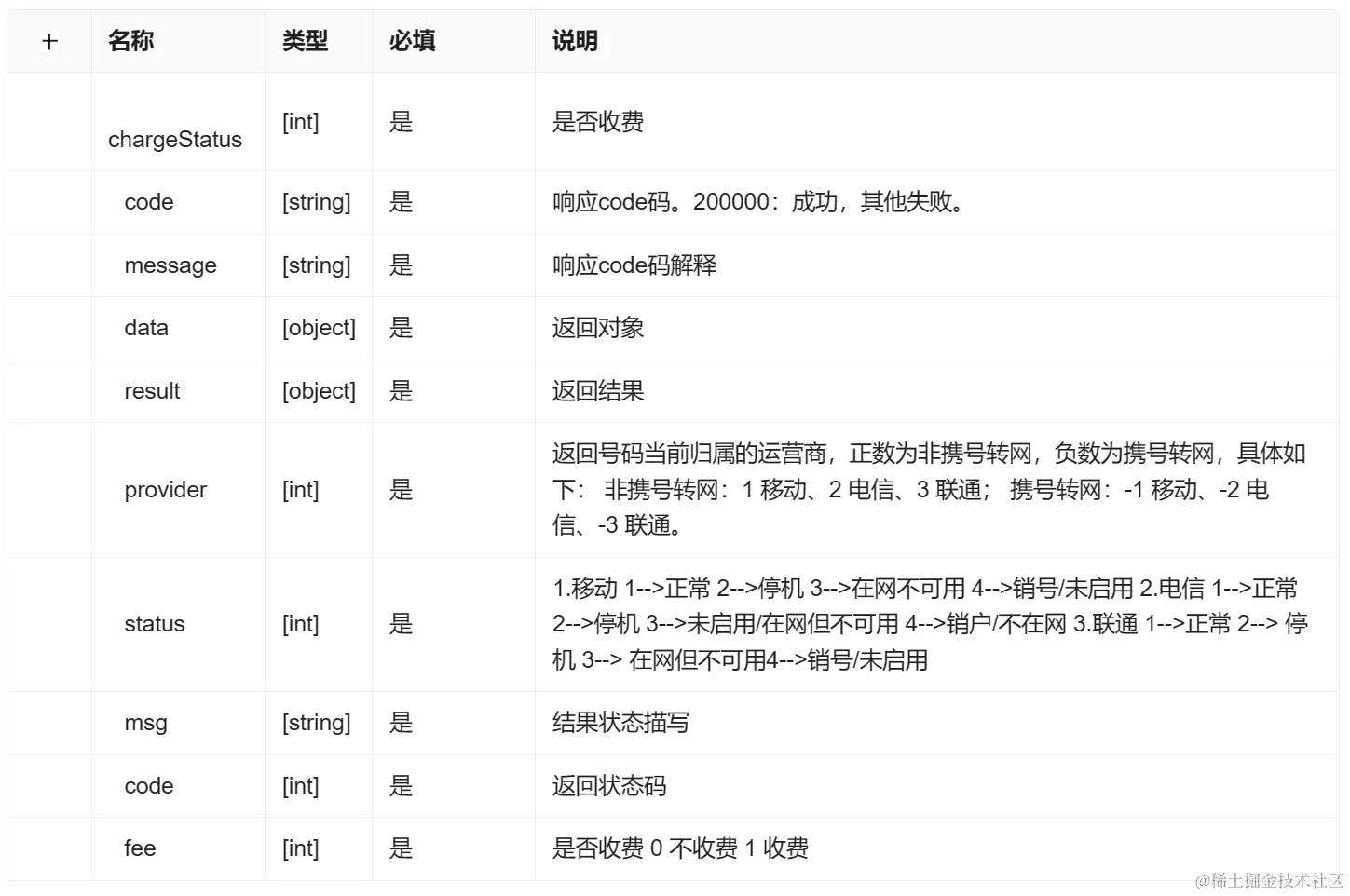
Task: Click the [int] type of status
Action: 301,624
